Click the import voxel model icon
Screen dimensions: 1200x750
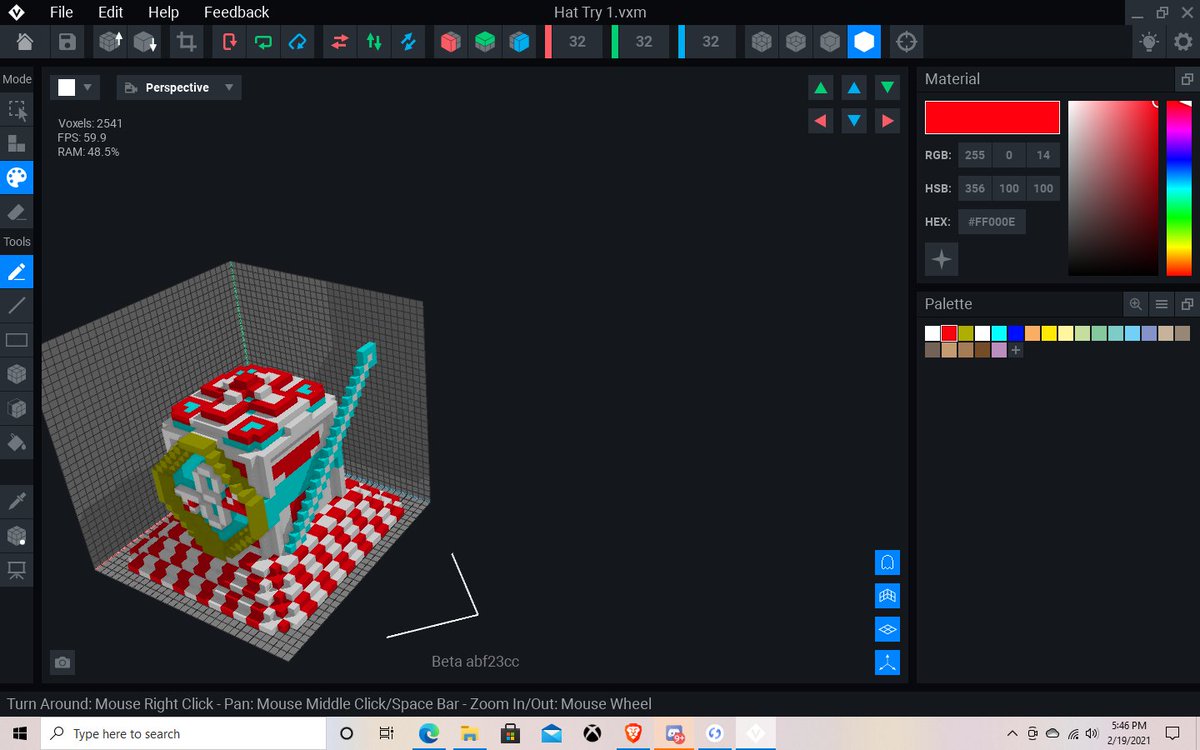[110, 42]
